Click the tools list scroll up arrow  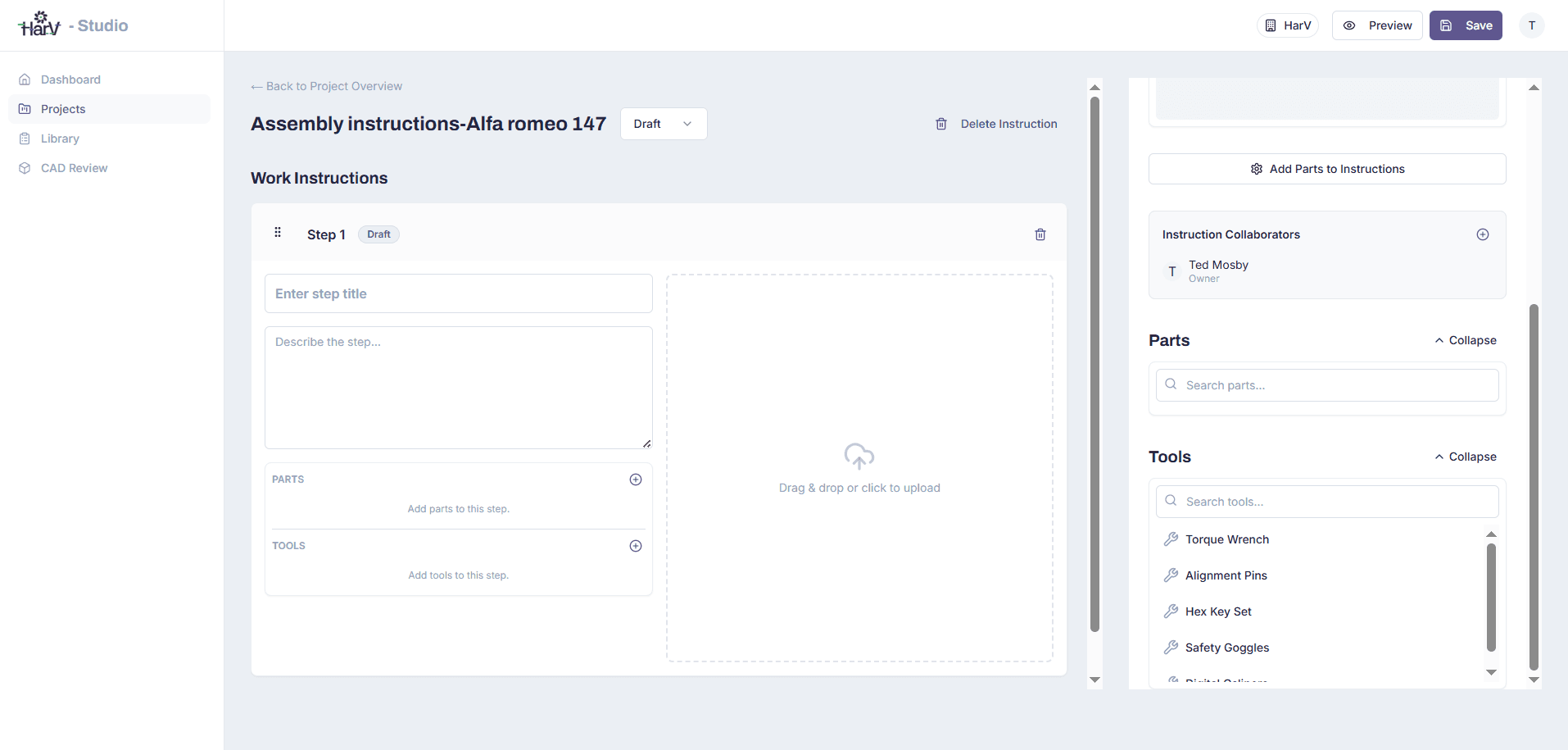[x=1491, y=534]
